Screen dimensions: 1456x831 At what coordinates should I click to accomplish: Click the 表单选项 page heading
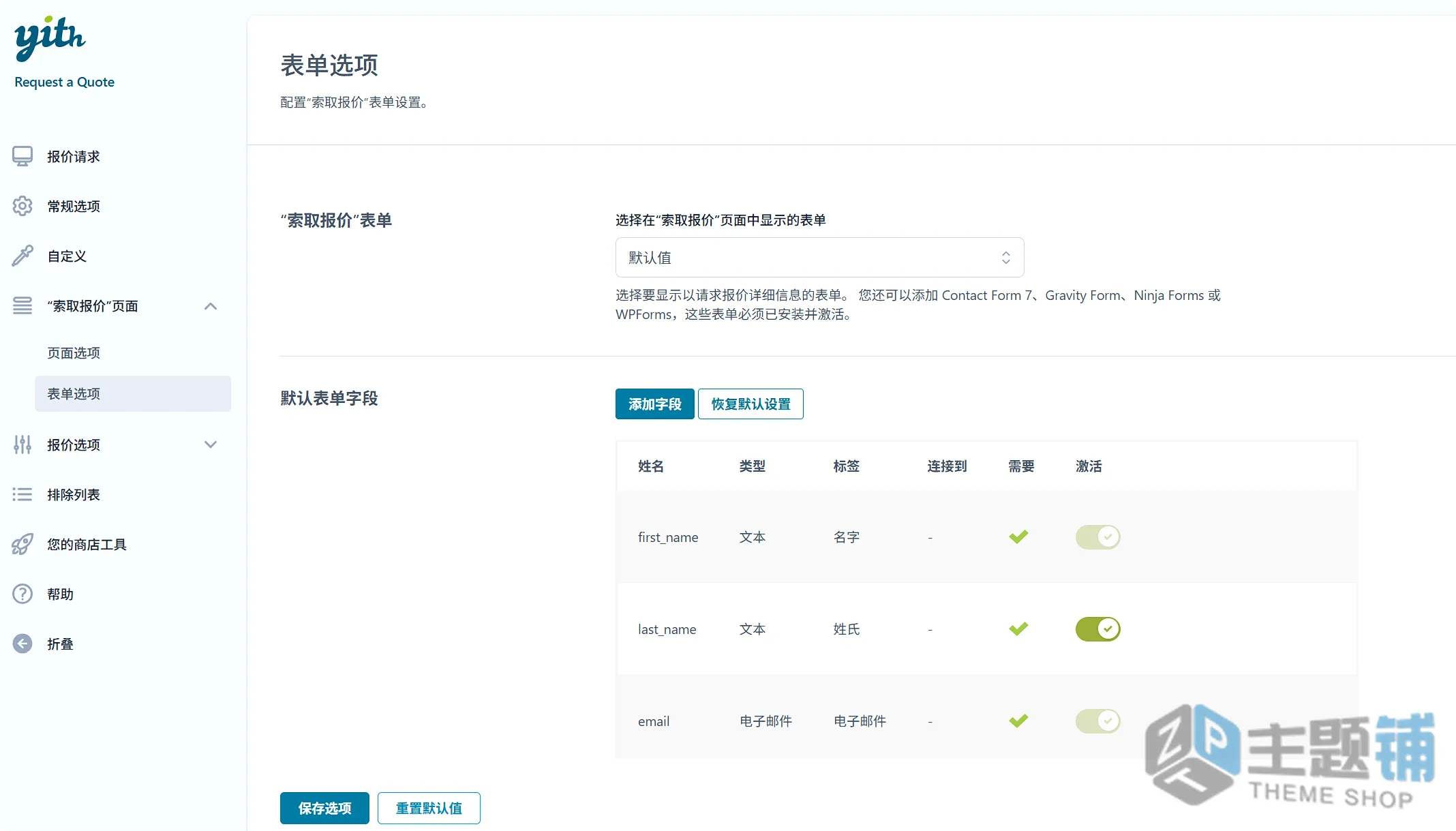[329, 65]
